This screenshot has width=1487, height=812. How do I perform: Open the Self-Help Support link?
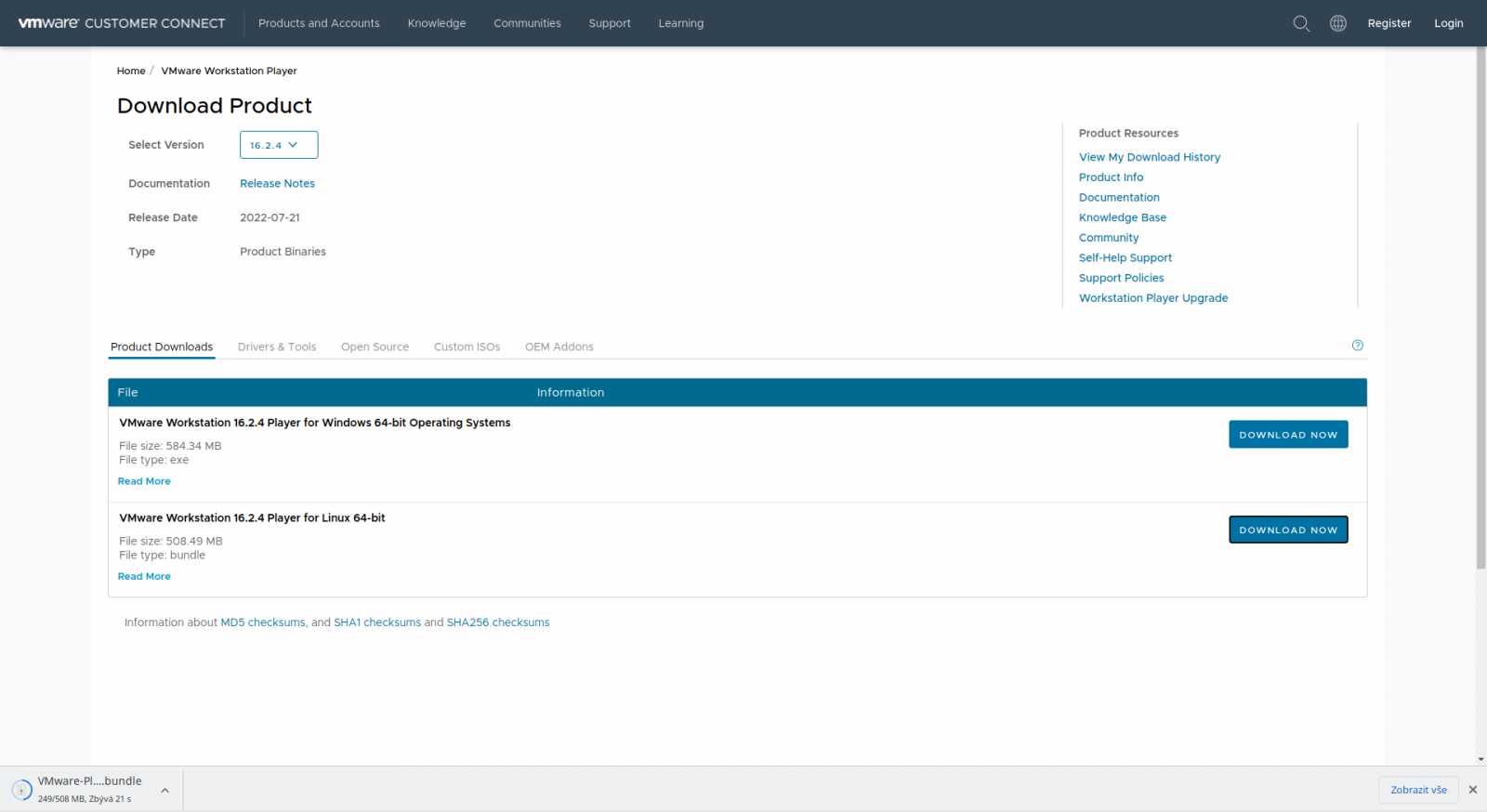point(1125,258)
